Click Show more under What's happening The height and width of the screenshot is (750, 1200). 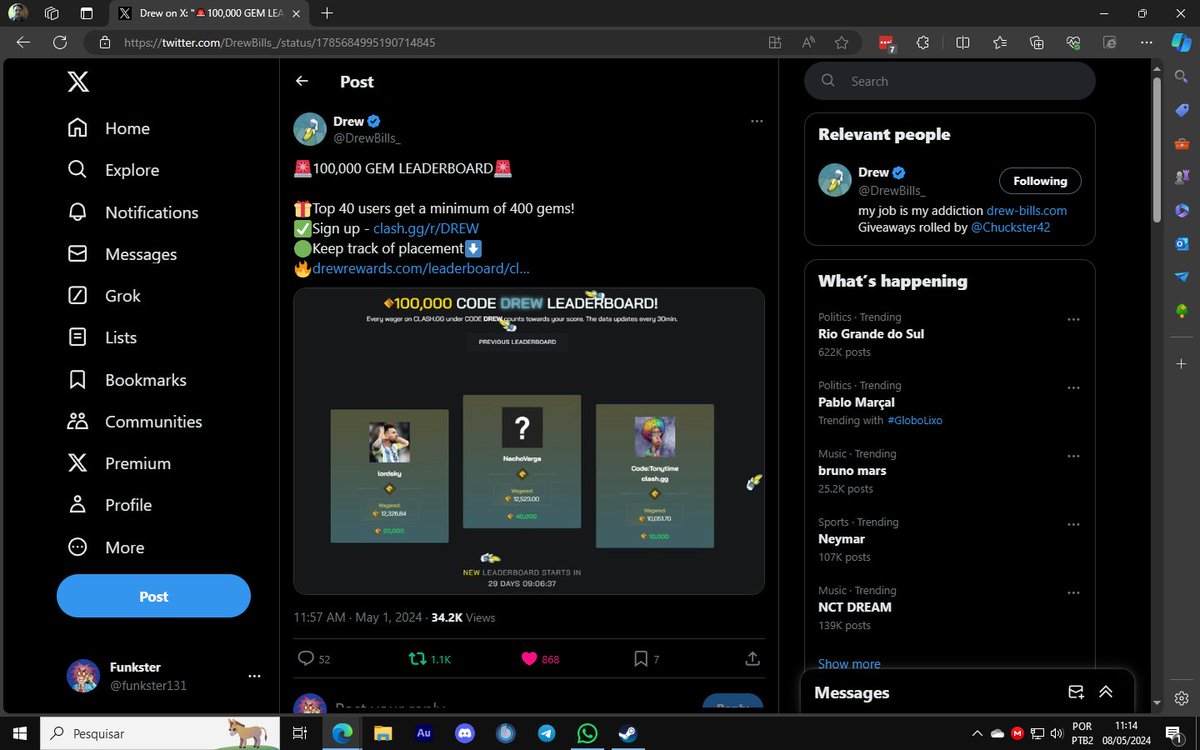coord(849,664)
